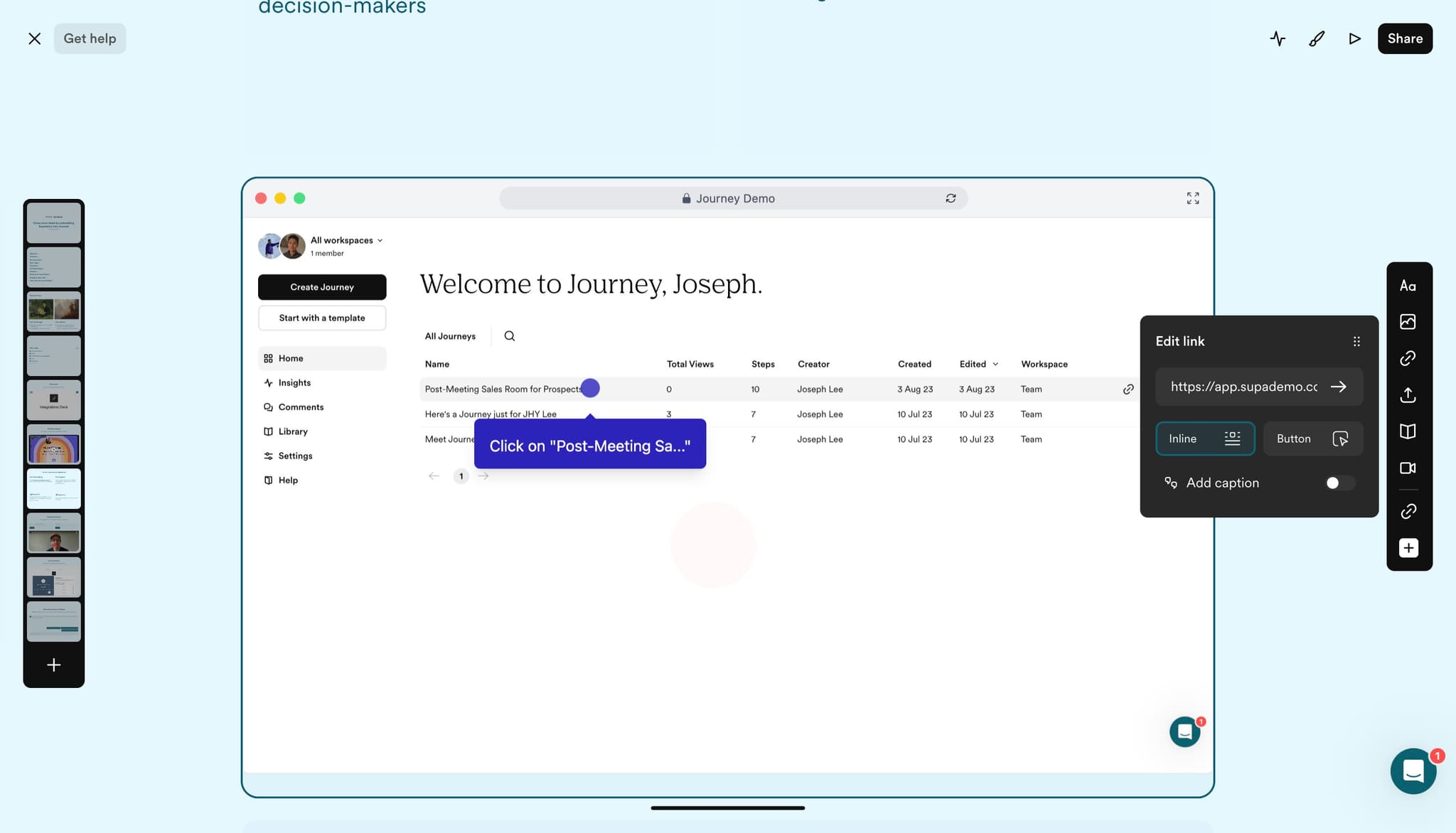Screen dimensions: 1456x833
Task: Select the link tool in the sidebar
Action: pyautogui.click(x=1409, y=358)
